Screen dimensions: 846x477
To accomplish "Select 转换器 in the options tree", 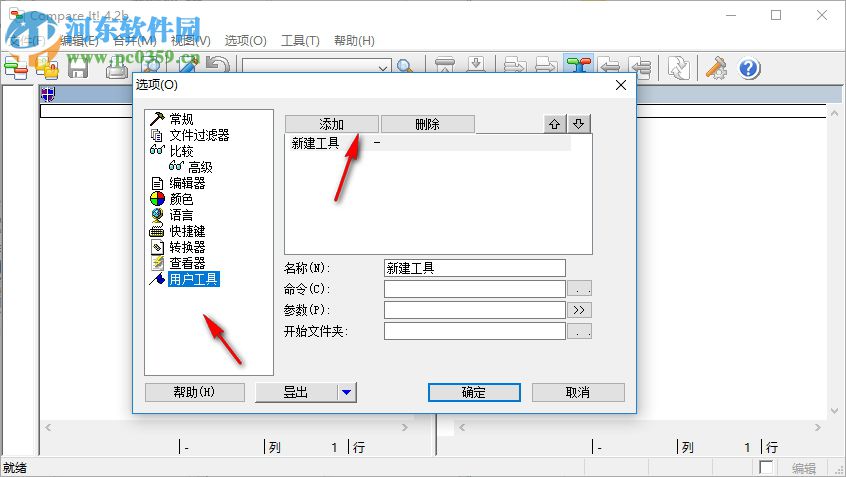I will pos(187,247).
